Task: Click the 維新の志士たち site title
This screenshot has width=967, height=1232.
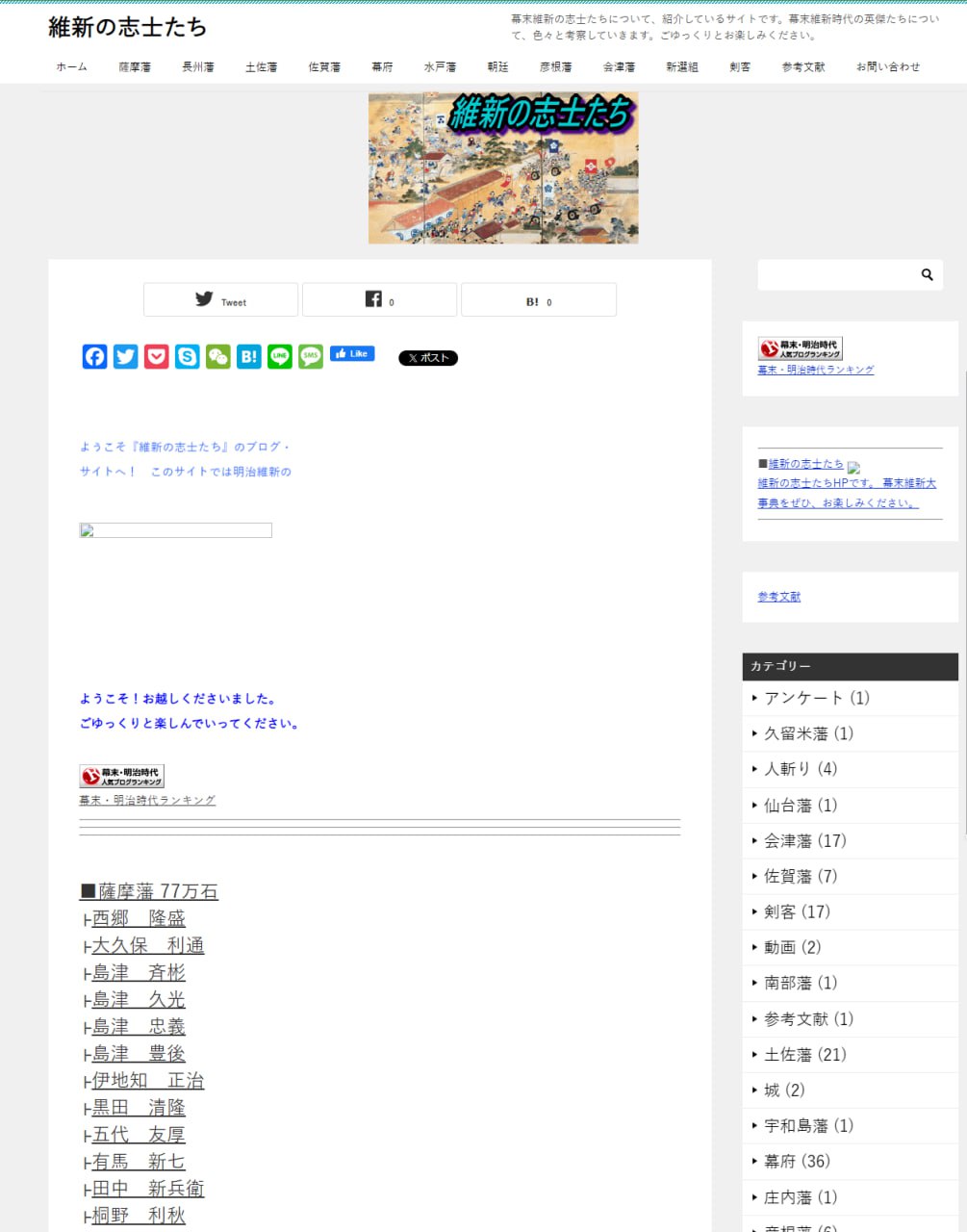Action: click(128, 27)
